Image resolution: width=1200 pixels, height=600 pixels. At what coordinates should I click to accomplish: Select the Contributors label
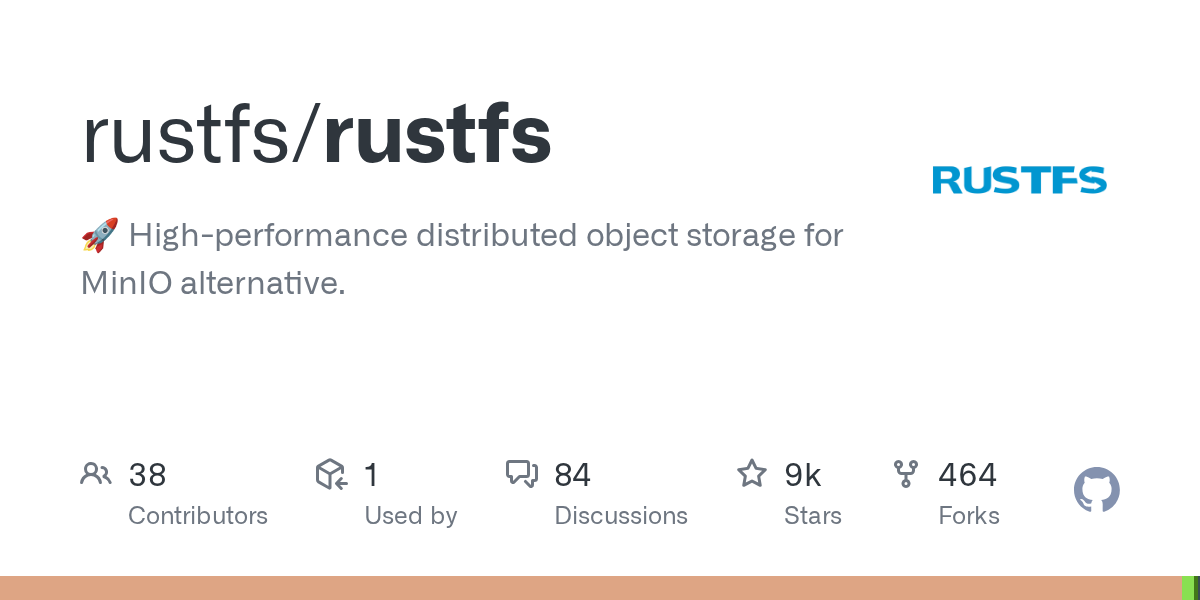tap(198, 516)
